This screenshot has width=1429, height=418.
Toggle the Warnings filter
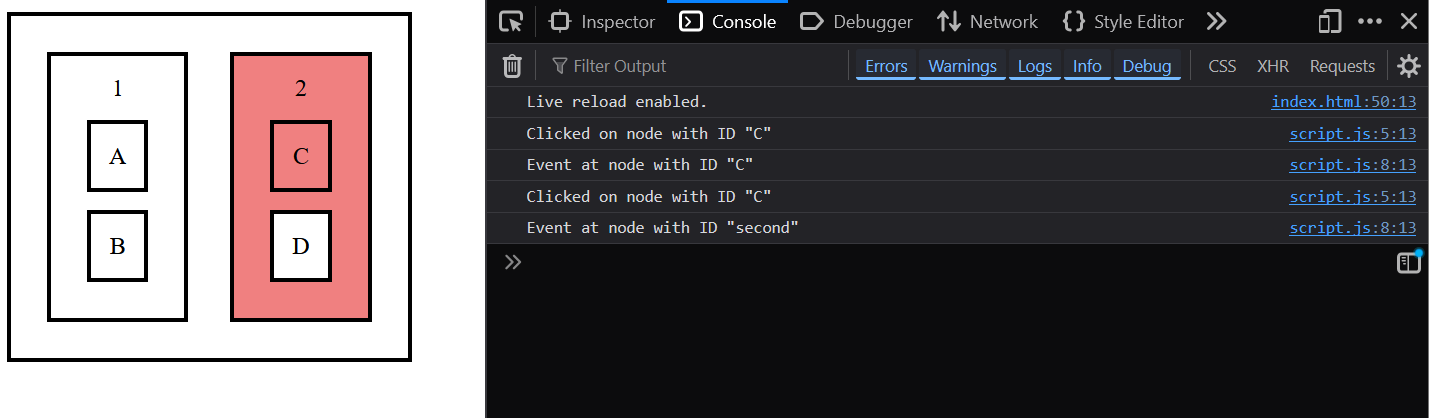(x=962, y=66)
